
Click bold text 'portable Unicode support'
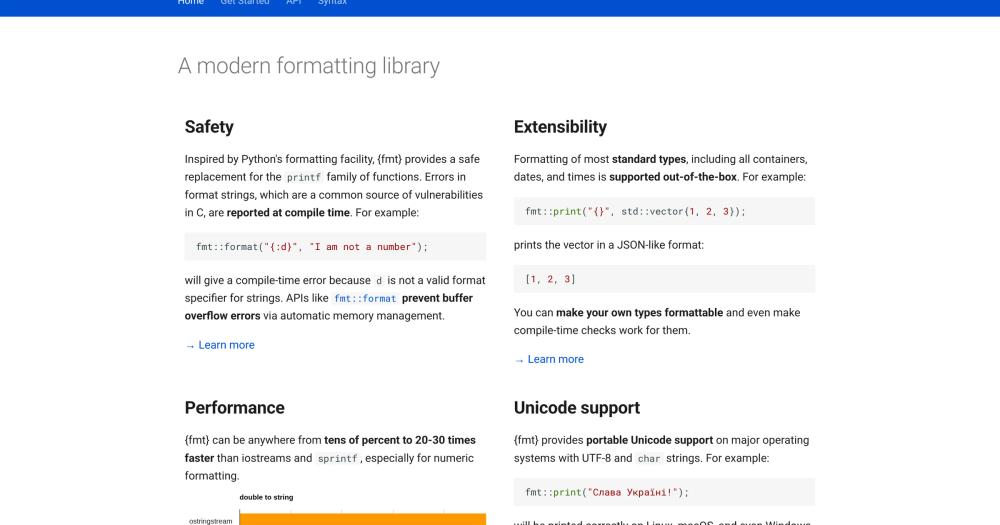pyautogui.click(x=649, y=441)
